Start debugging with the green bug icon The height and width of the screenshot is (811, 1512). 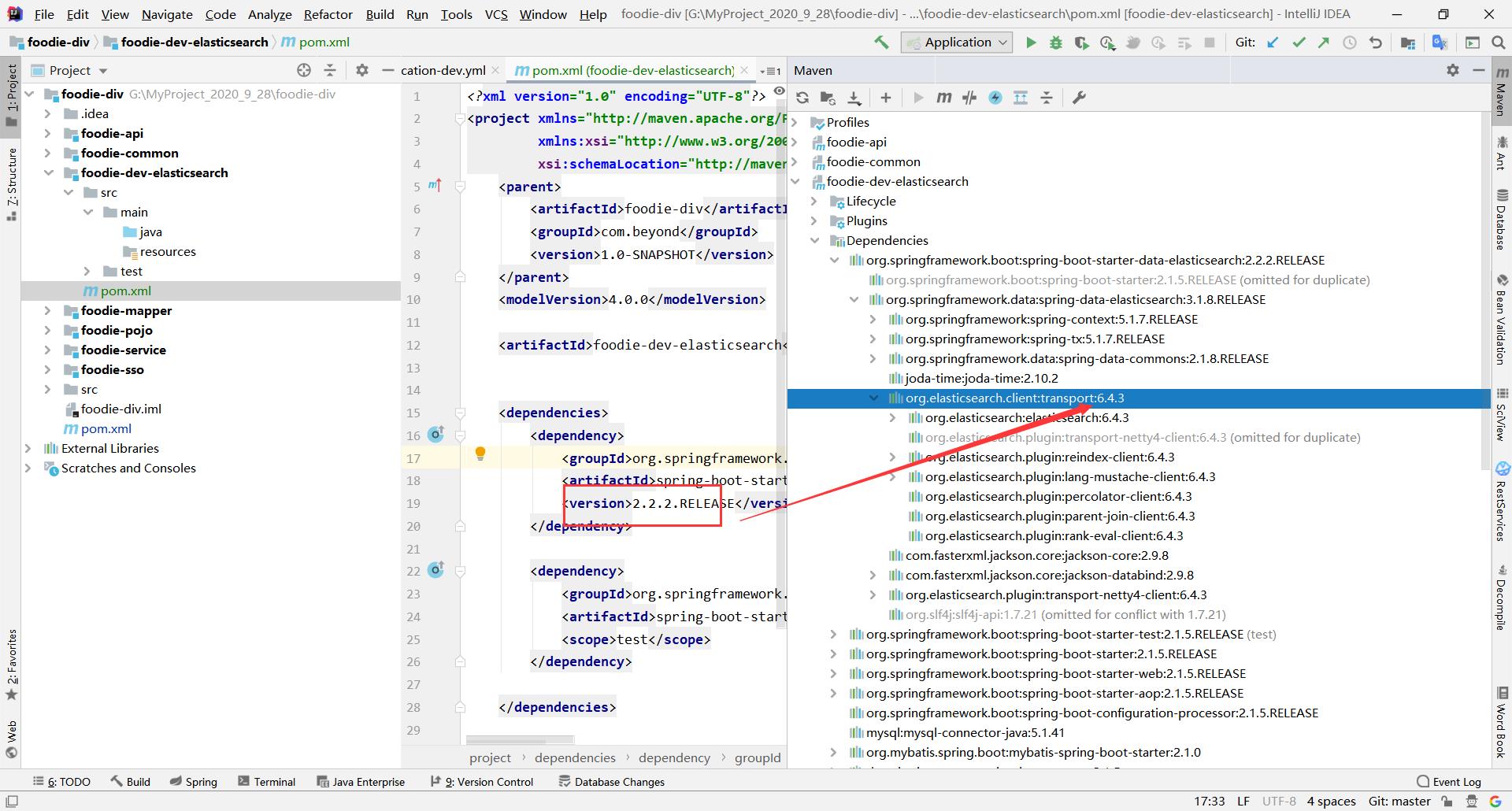1056,43
